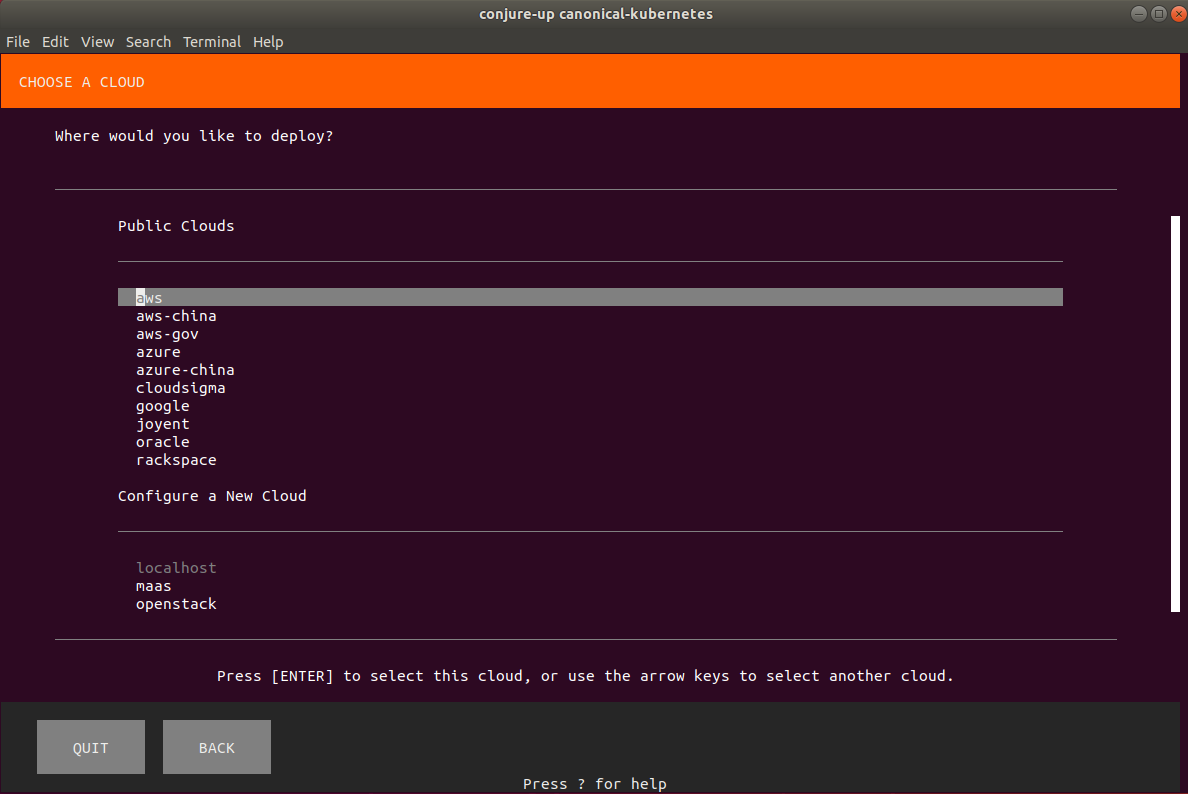Click the window title 'conjure-up canonical-kubernetes'

(596, 14)
